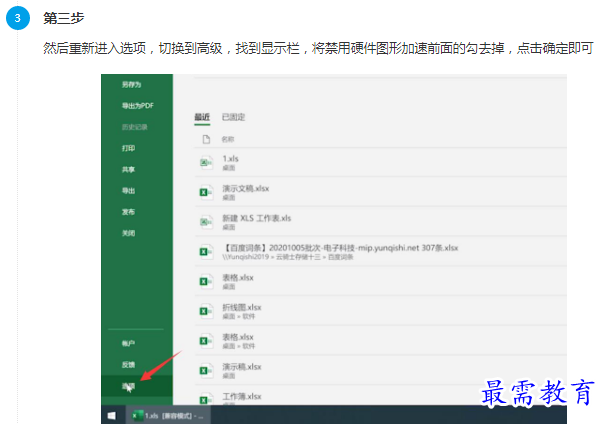Open recent file 1.xls
Screen dimensions: 603x424
coord(381,163)
